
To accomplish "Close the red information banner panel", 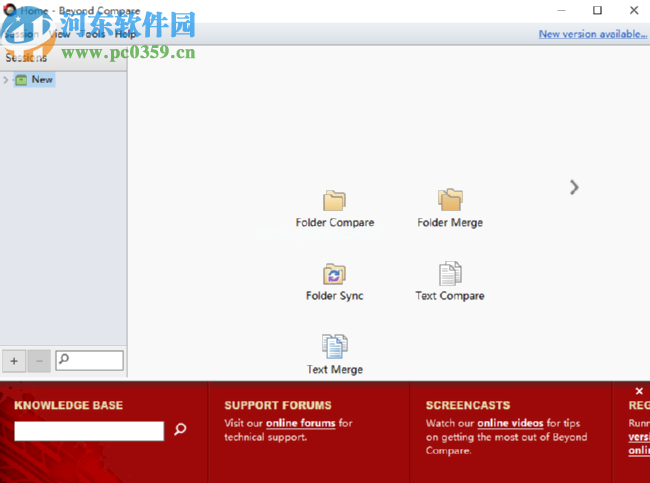I will coord(639,391).
